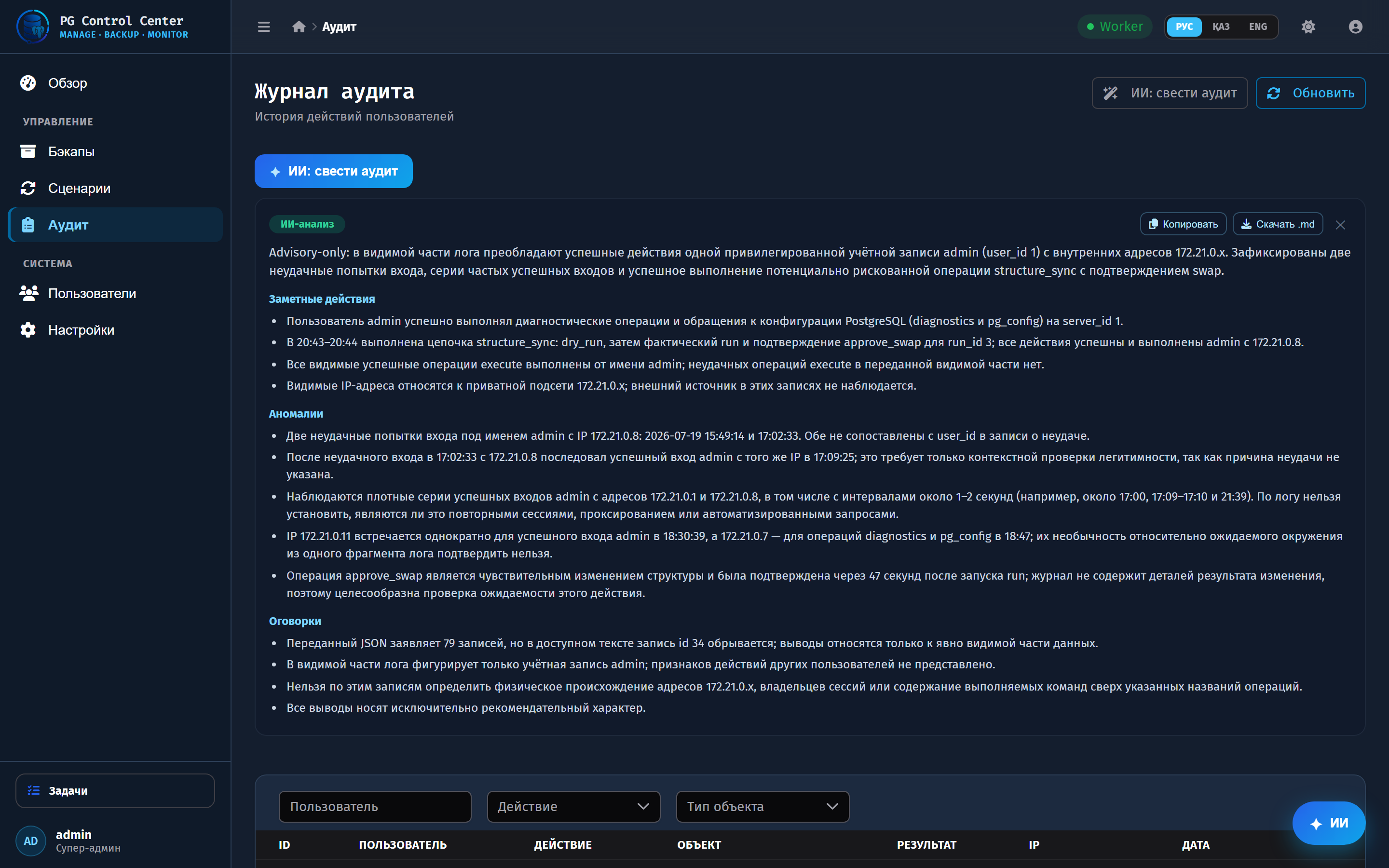Toggle the hamburger sidebar menu icon
The image size is (1389, 868).
click(x=263, y=27)
